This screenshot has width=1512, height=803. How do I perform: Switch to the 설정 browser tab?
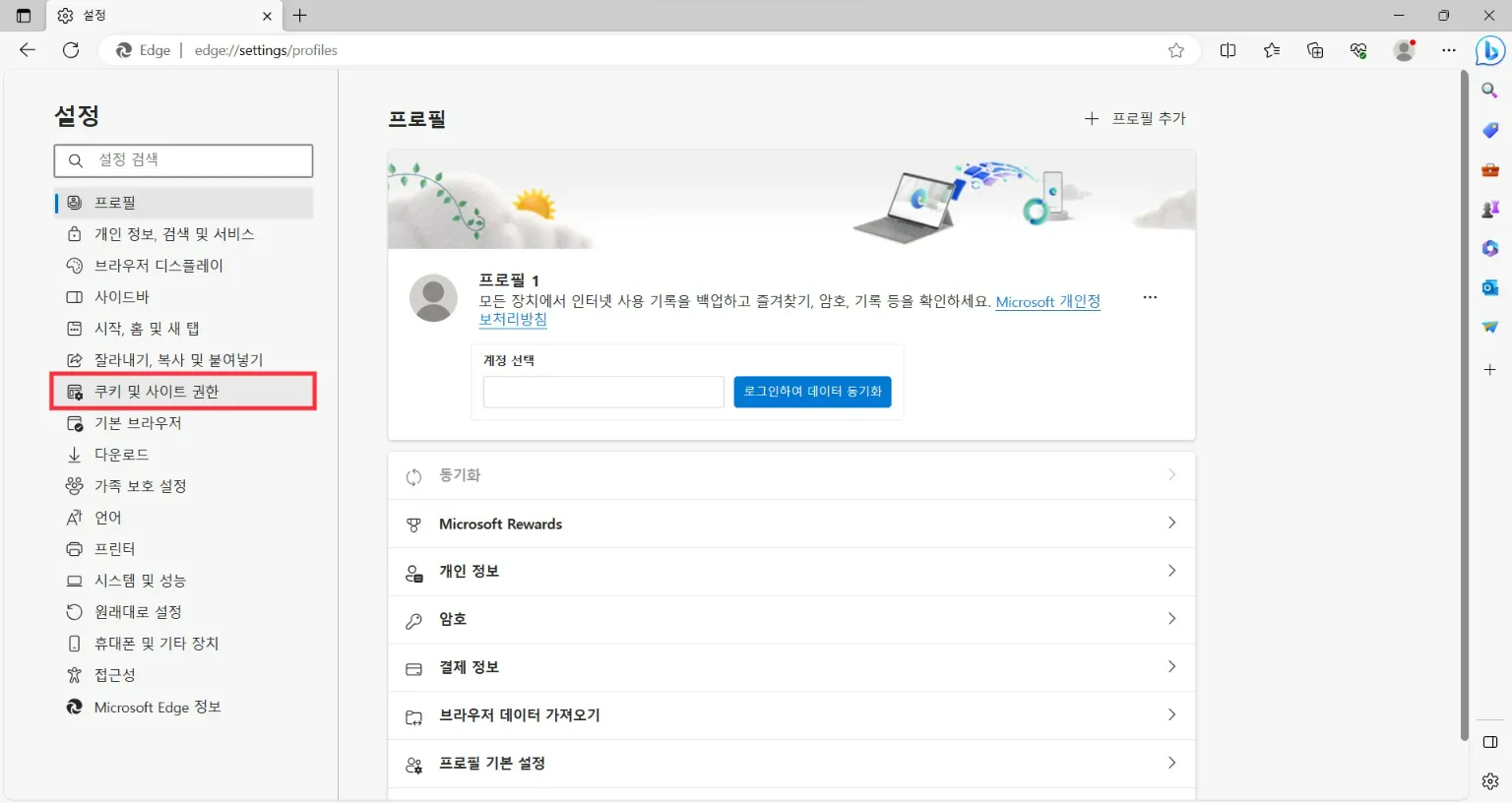click(x=148, y=15)
